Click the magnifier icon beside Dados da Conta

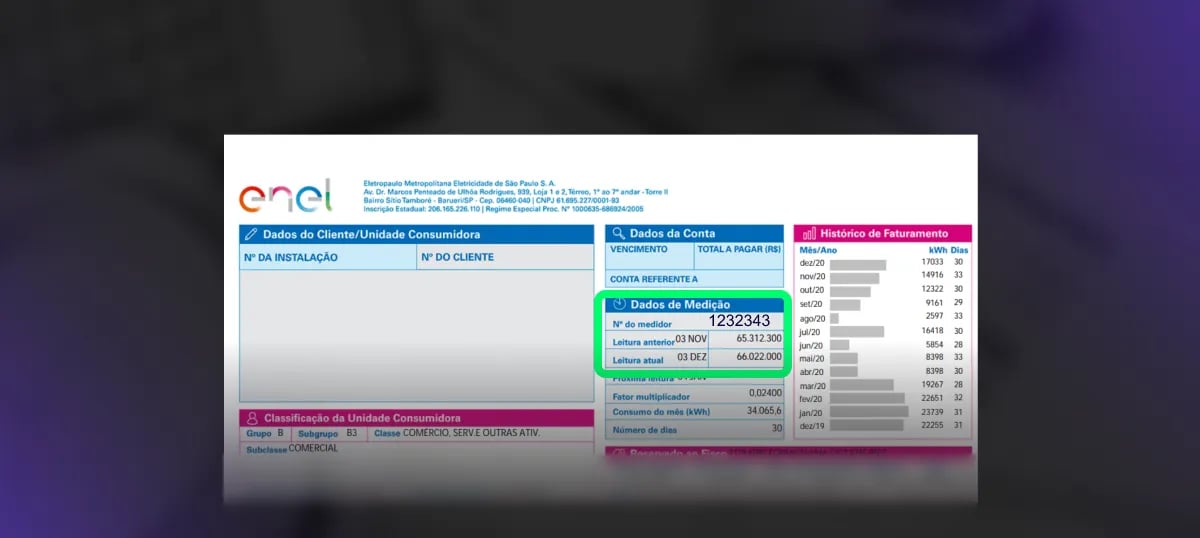click(x=619, y=233)
